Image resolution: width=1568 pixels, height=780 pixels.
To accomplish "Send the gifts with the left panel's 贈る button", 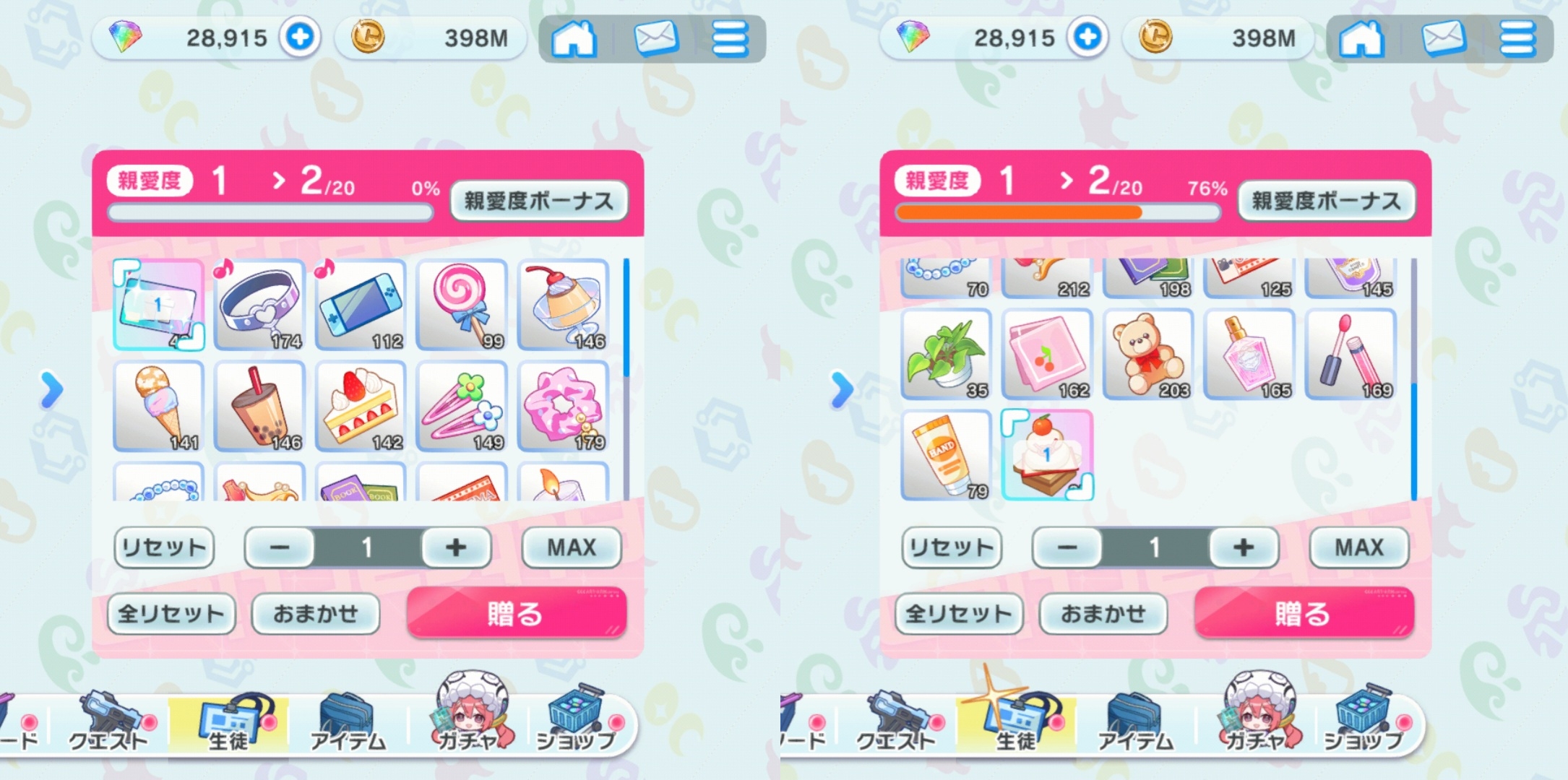I will pos(516,613).
